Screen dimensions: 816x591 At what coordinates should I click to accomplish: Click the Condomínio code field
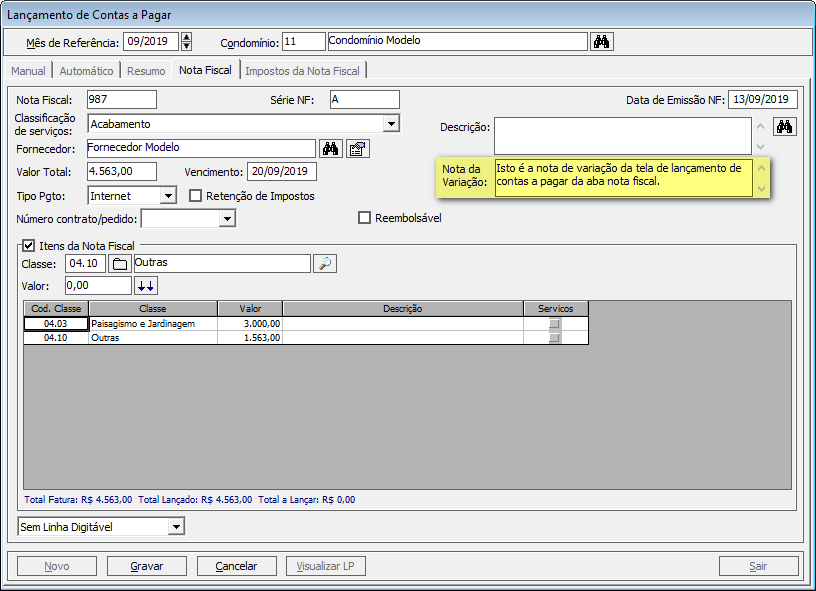click(x=304, y=42)
